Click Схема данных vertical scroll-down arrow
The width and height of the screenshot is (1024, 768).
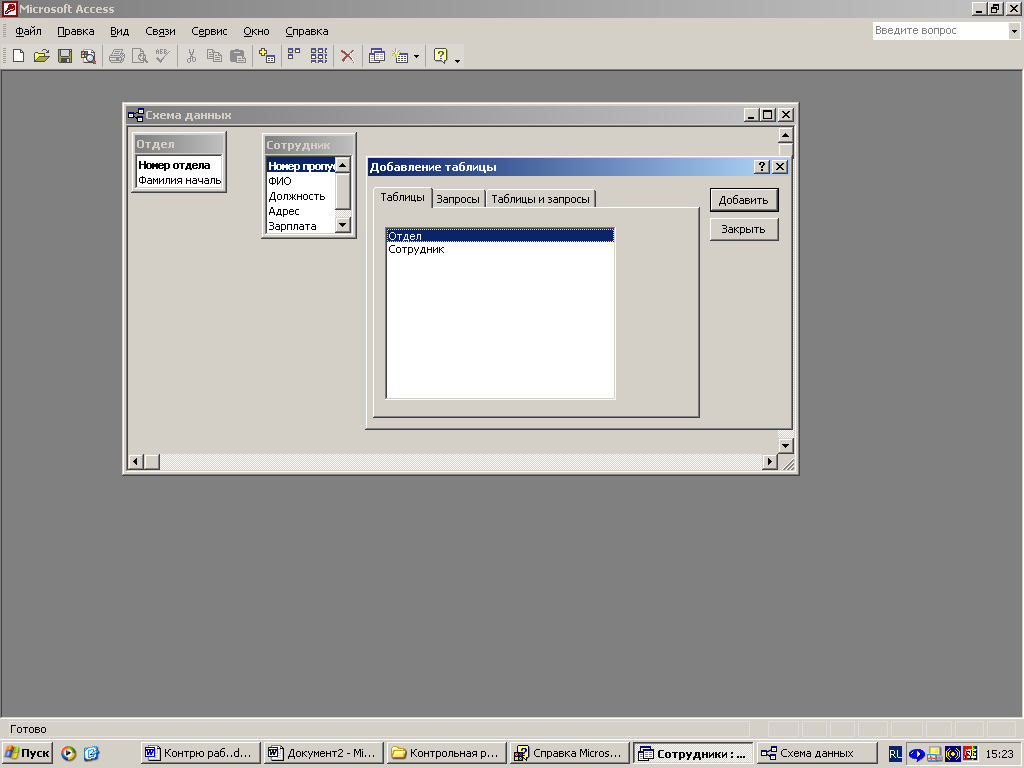click(785, 445)
